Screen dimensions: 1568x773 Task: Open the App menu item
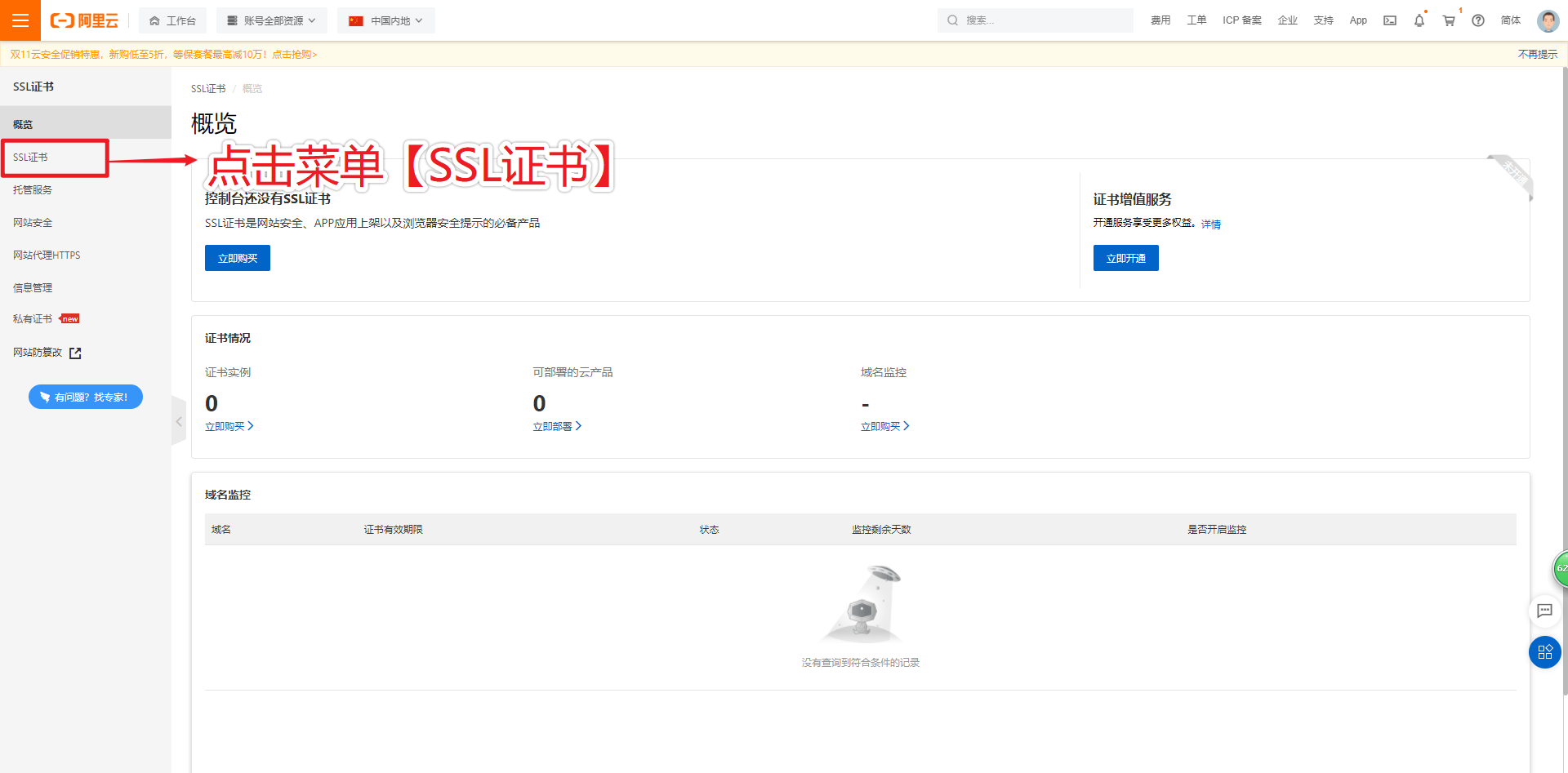[1358, 20]
